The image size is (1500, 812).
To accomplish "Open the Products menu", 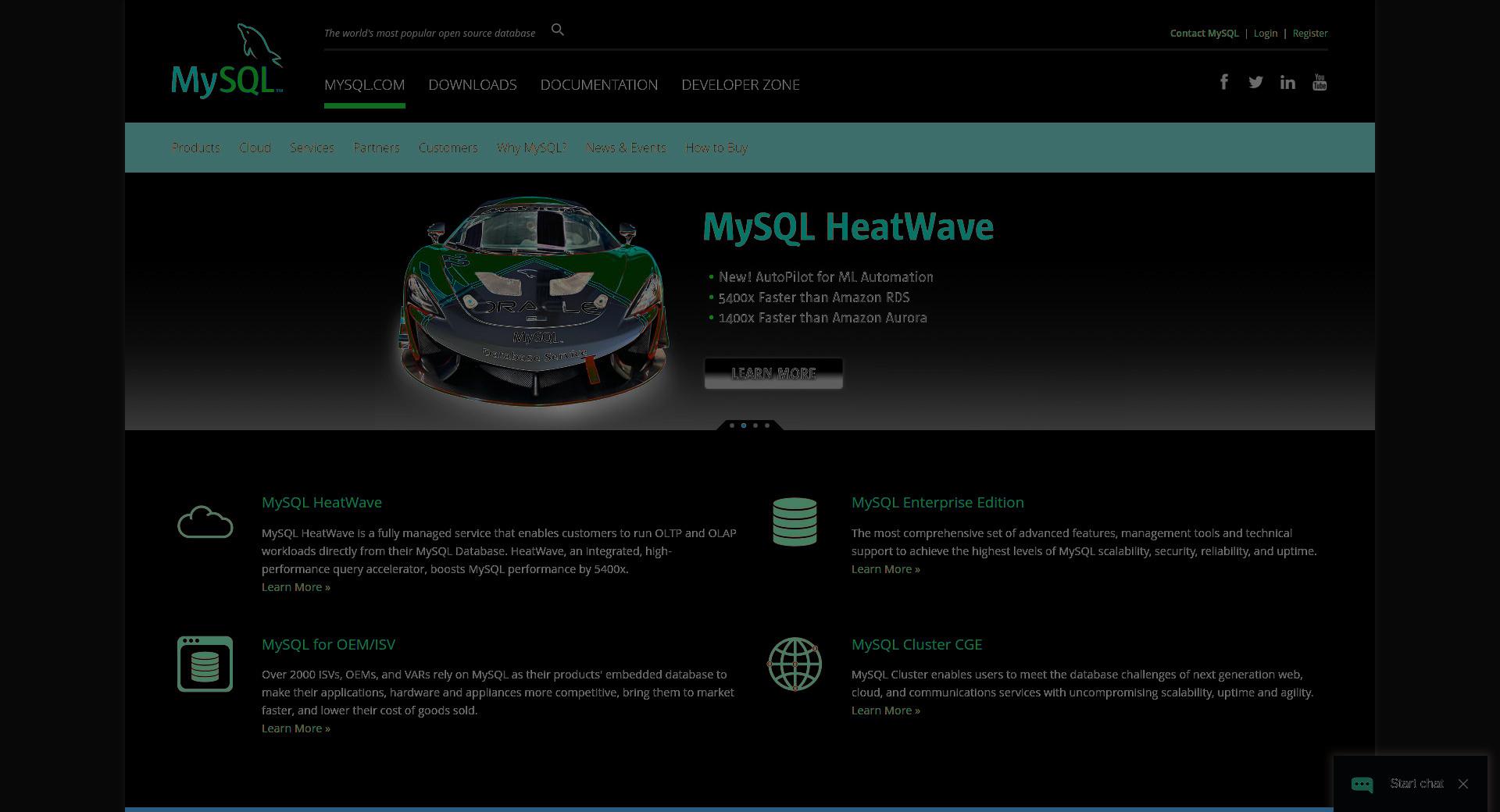I will pyautogui.click(x=195, y=148).
